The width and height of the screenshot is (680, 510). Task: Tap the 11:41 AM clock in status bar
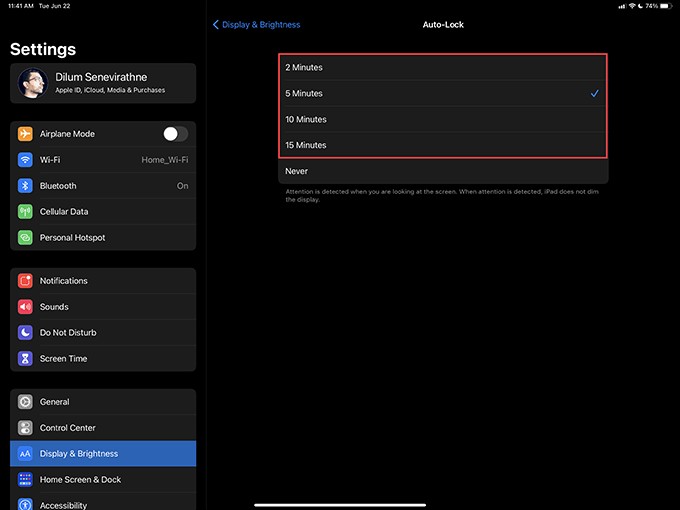click(x=21, y=6)
